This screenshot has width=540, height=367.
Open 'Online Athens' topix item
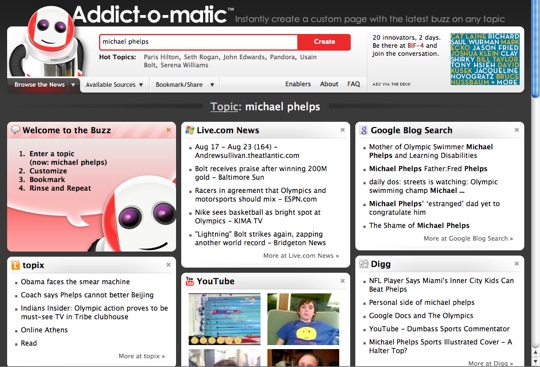(x=44, y=330)
